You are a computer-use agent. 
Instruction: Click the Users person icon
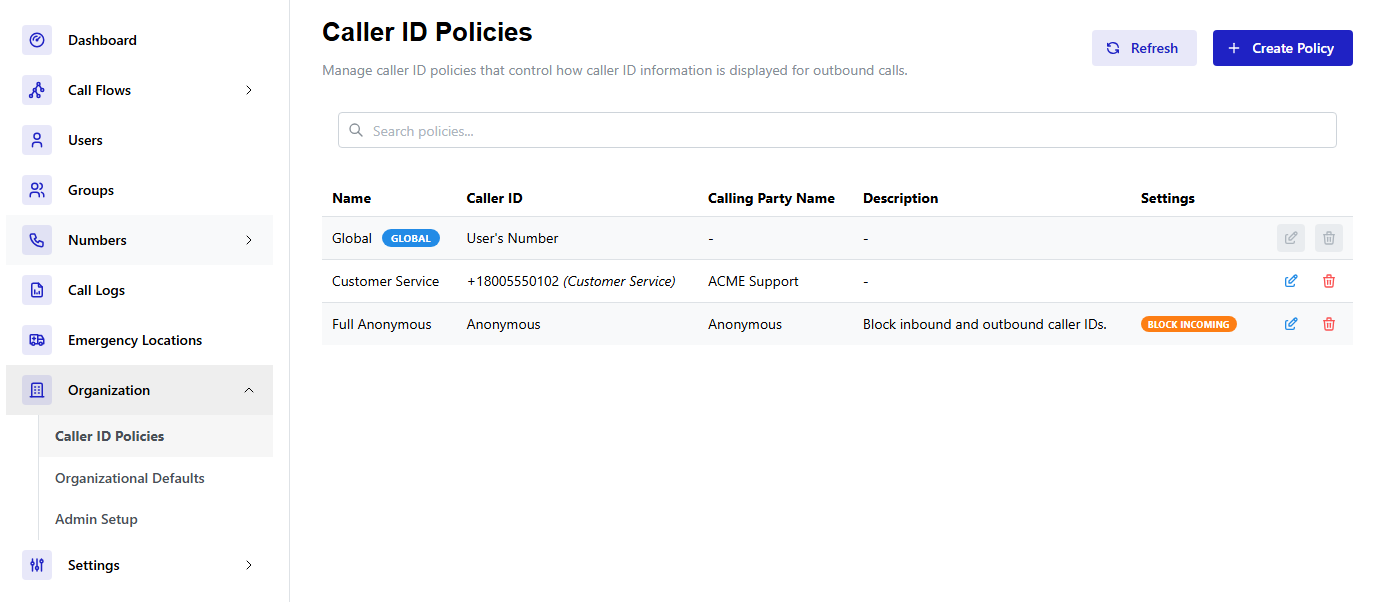coord(37,140)
